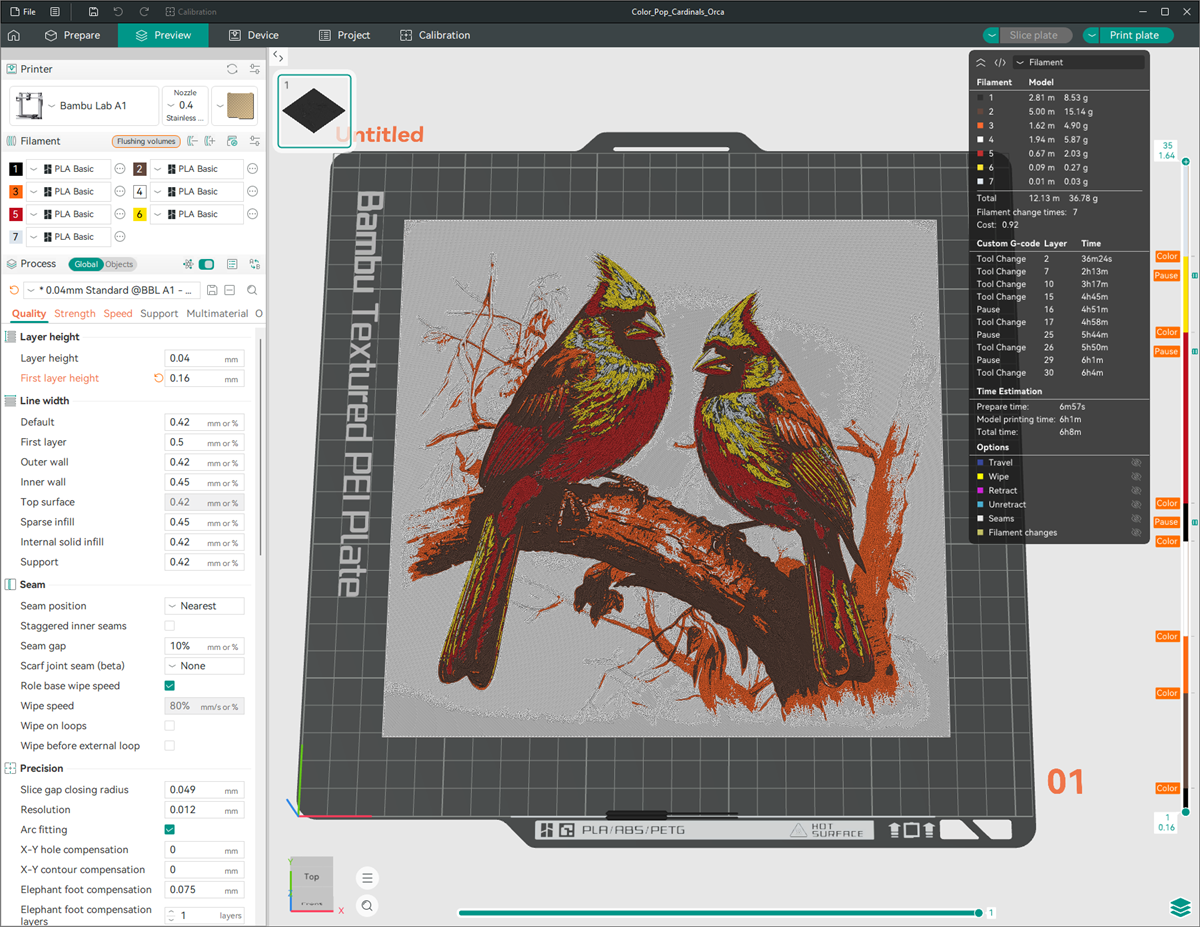Open options for filament 1 ellipsis
Screen dimensions: 1200x927
(x=120, y=169)
